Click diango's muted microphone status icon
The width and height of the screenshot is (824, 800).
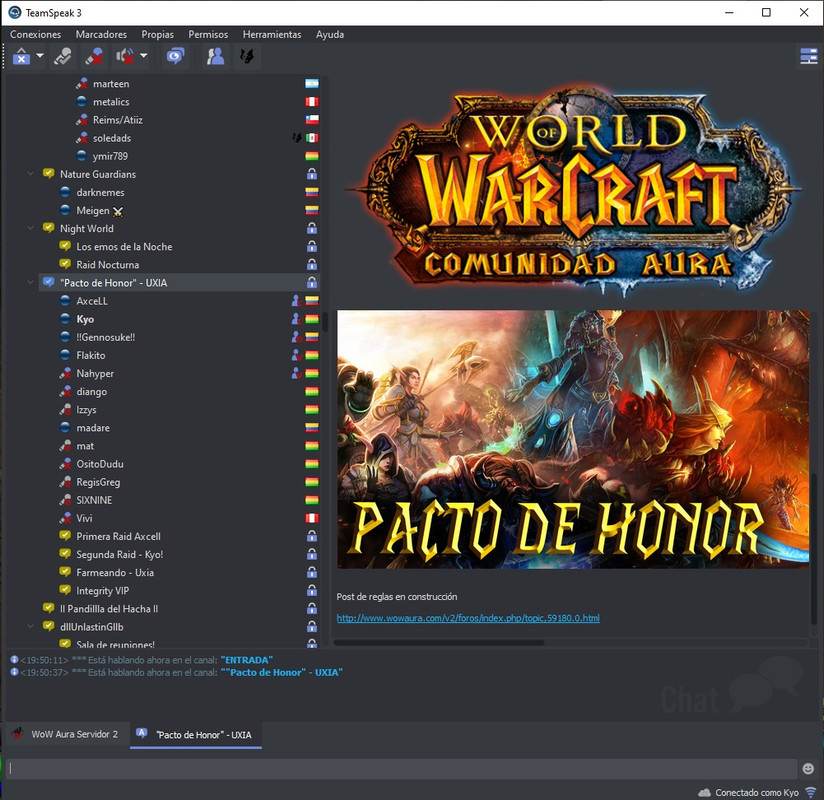65,392
